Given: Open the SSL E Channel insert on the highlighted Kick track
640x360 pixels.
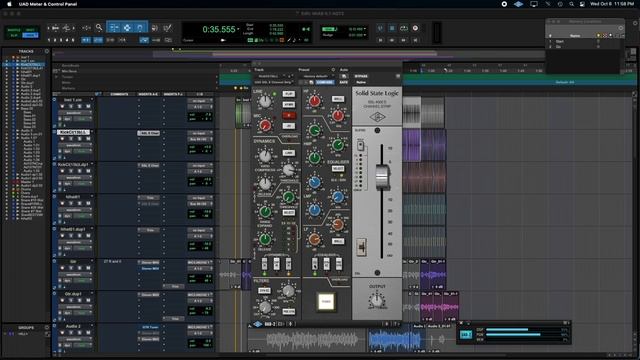Looking at the screenshot, I should point(149,133).
